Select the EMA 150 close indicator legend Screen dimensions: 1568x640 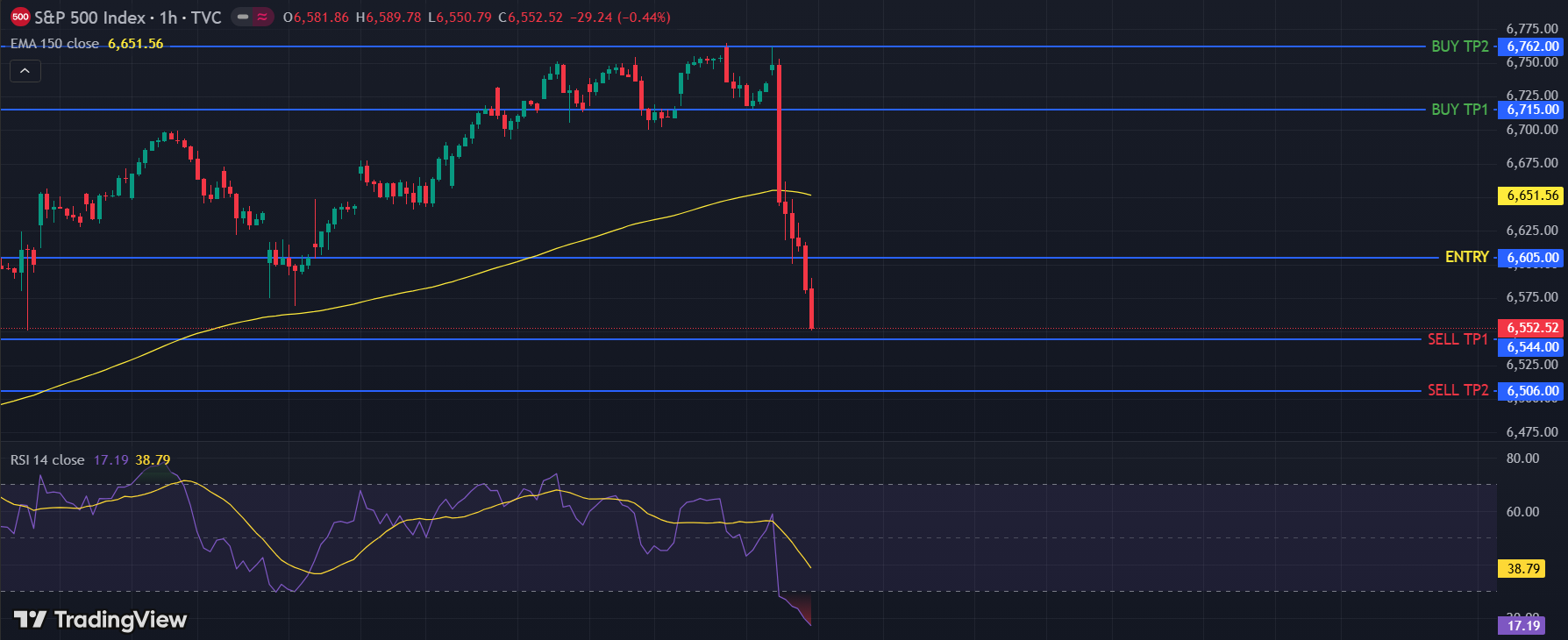54,44
